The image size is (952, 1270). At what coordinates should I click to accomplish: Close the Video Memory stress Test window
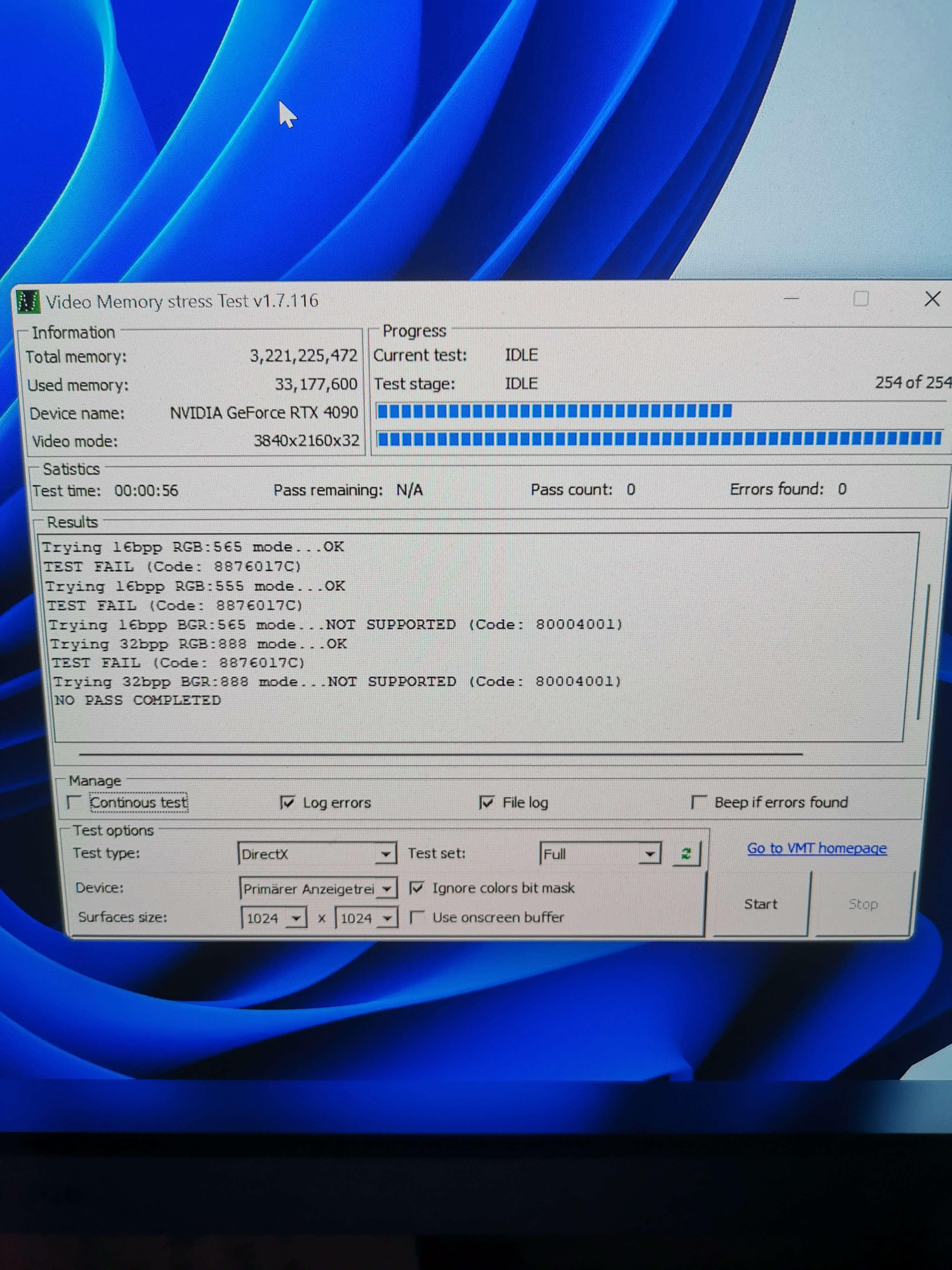click(932, 298)
